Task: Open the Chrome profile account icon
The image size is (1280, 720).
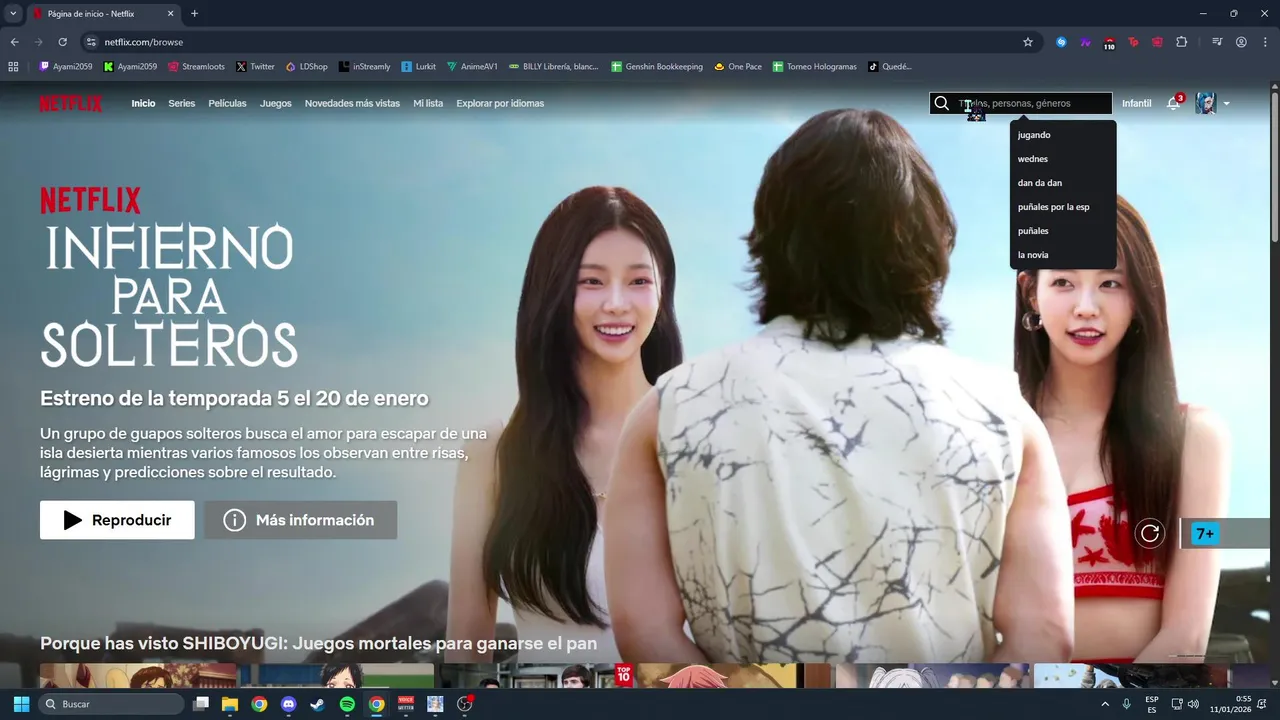Action: tap(1241, 42)
